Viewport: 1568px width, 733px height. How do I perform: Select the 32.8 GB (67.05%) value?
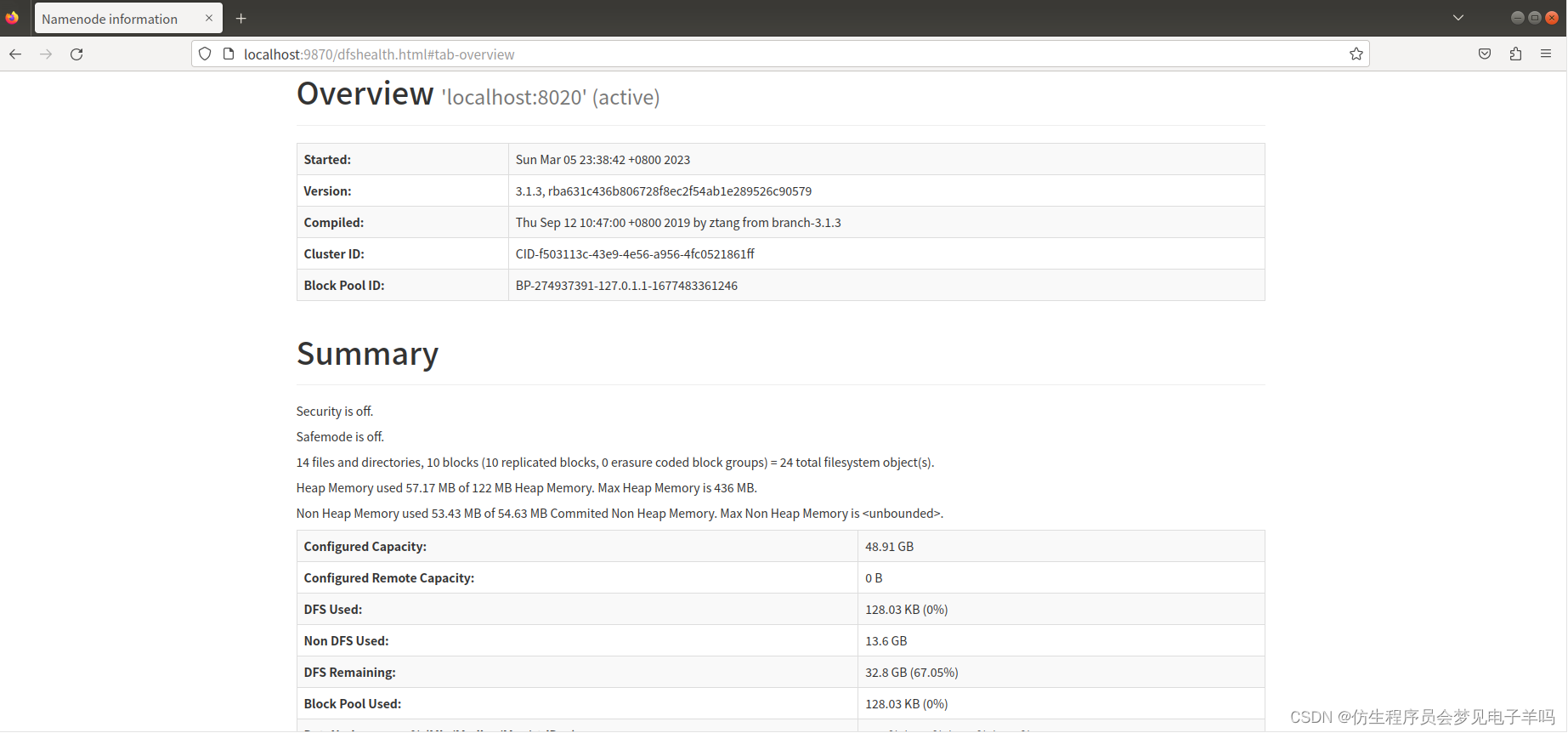pos(912,673)
